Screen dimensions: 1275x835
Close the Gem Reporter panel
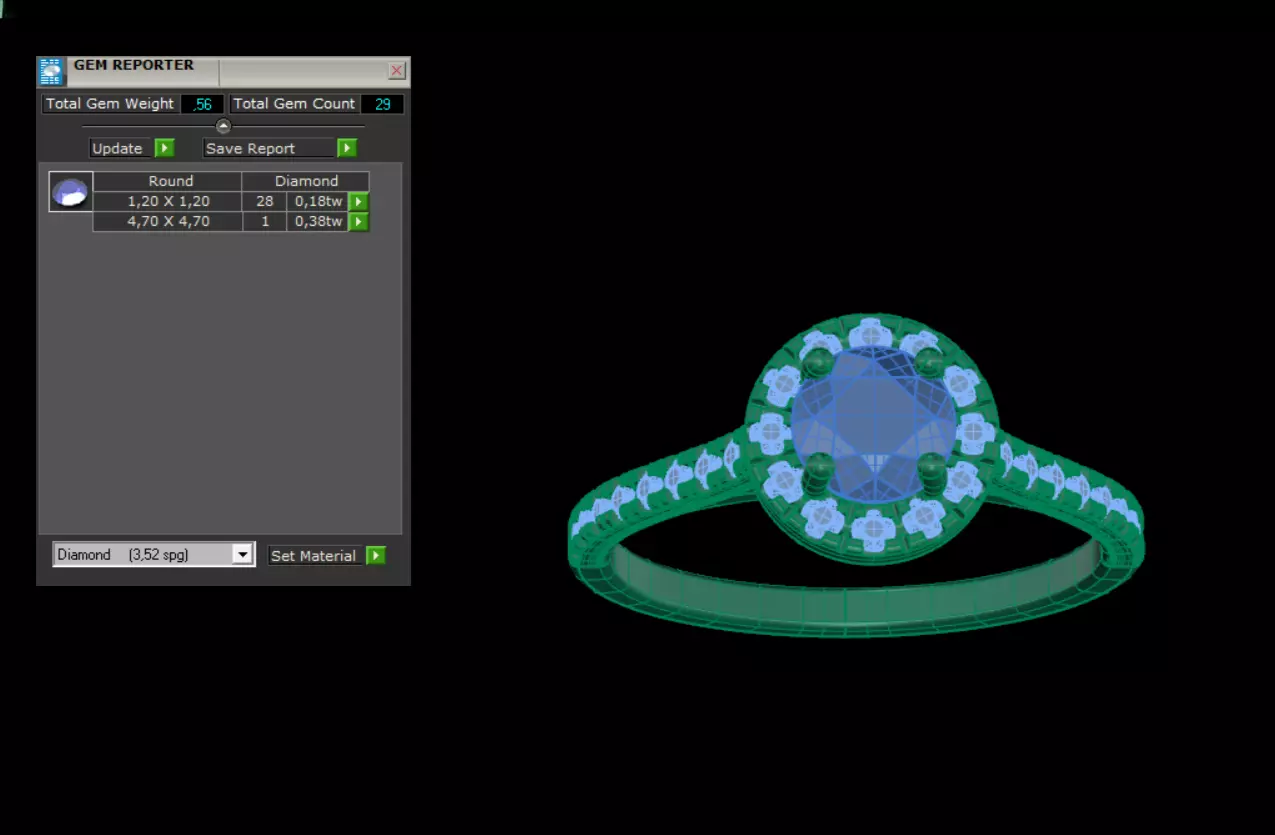tap(397, 70)
